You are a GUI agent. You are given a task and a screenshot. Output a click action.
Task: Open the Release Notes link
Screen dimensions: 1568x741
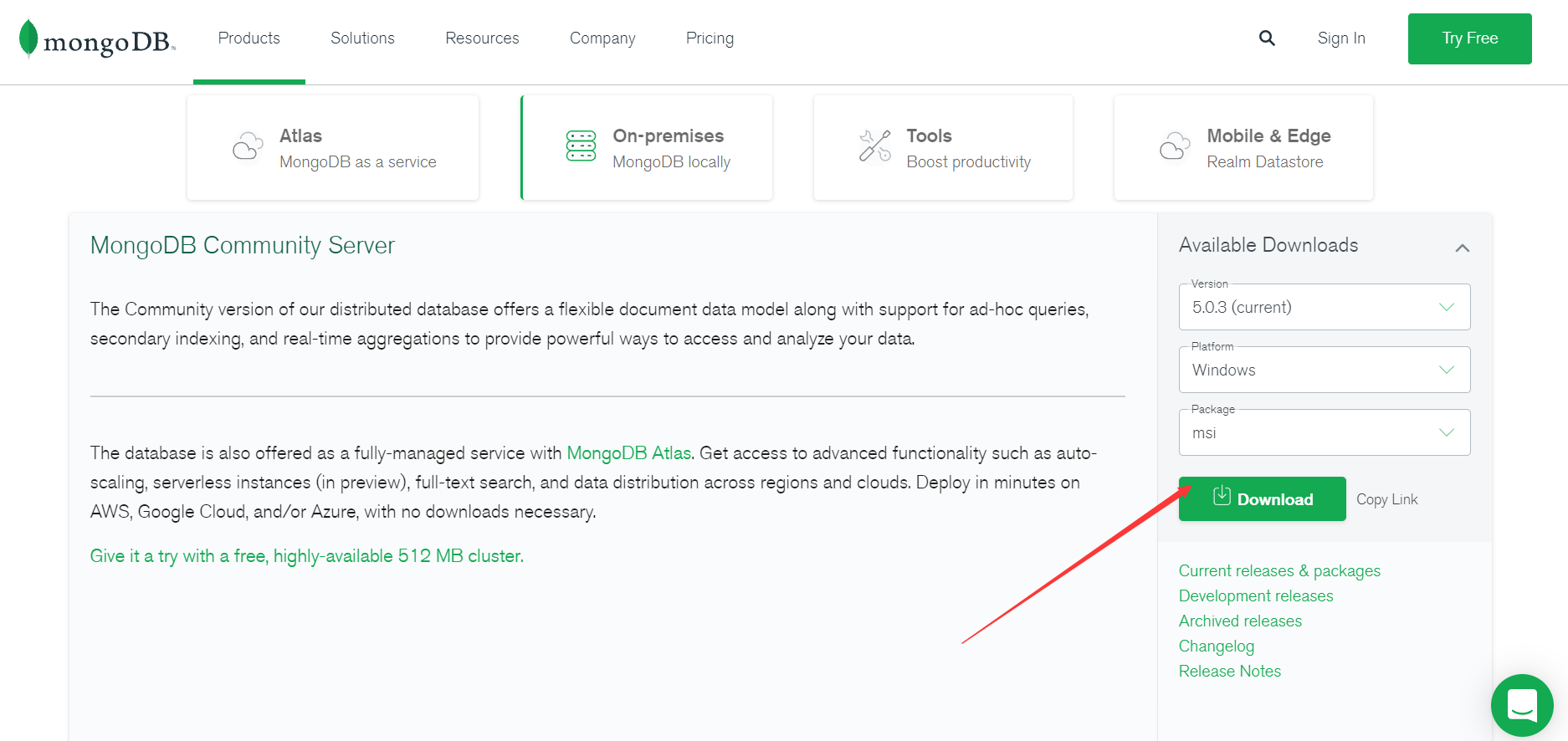point(1230,671)
